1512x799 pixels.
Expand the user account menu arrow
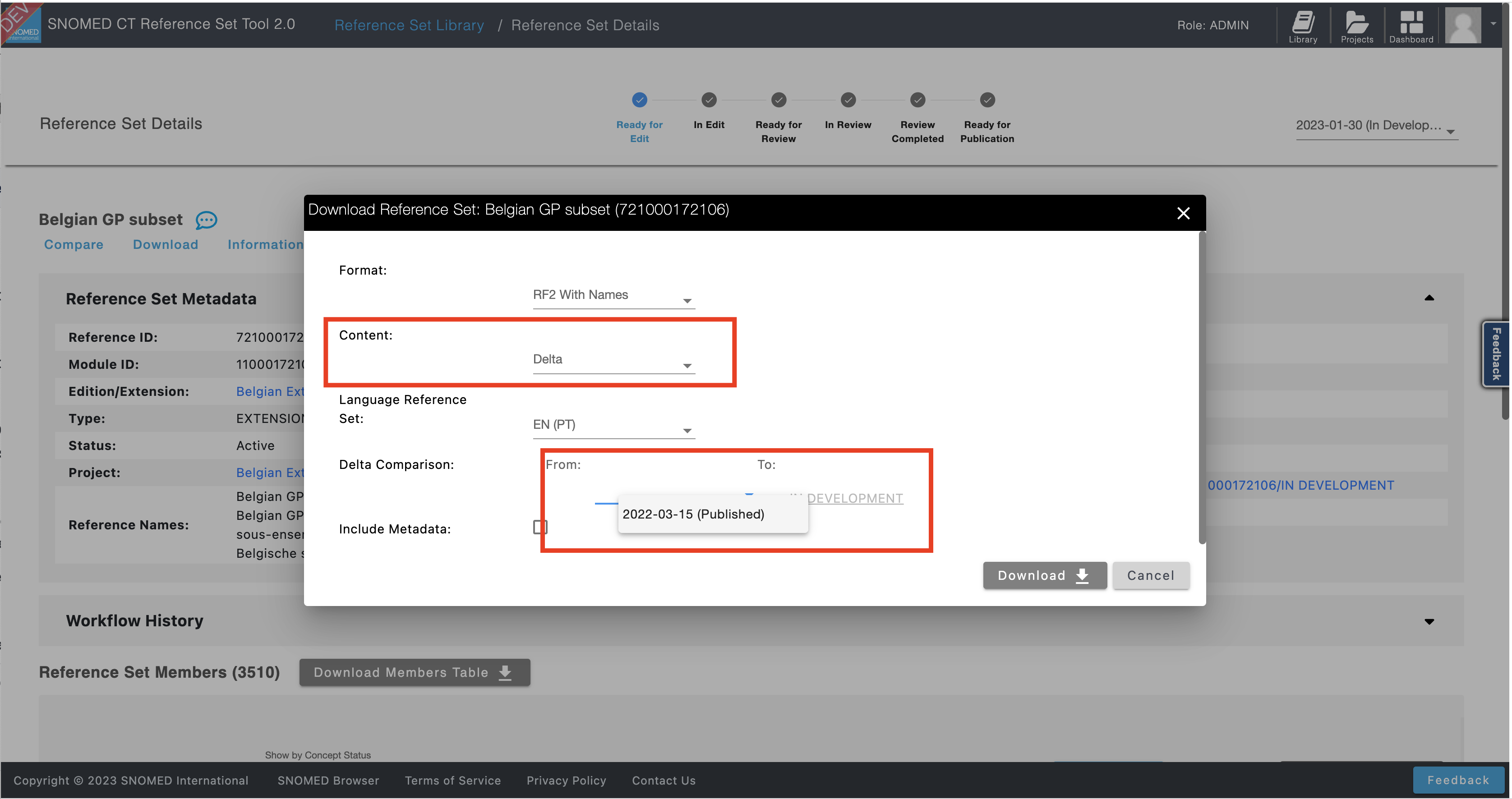[x=1493, y=23]
